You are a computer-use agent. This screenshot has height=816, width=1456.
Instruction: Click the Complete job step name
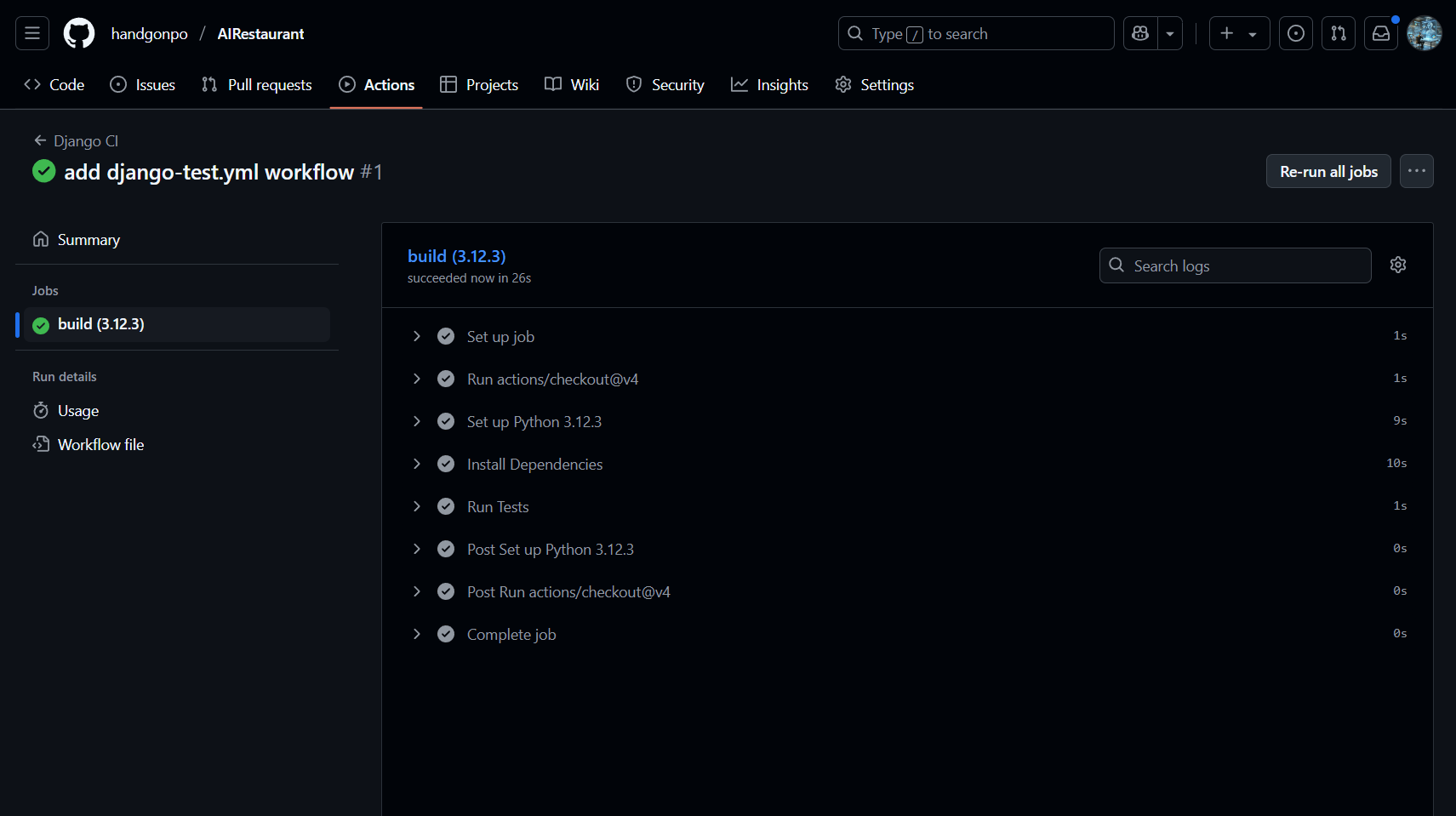511,634
